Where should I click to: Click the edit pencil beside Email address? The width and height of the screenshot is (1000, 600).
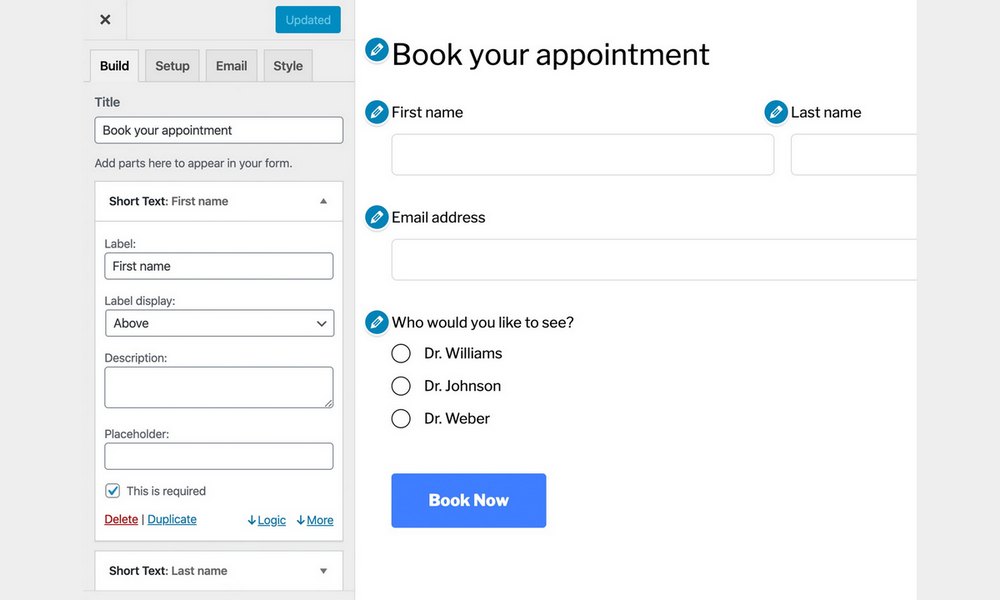376,217
